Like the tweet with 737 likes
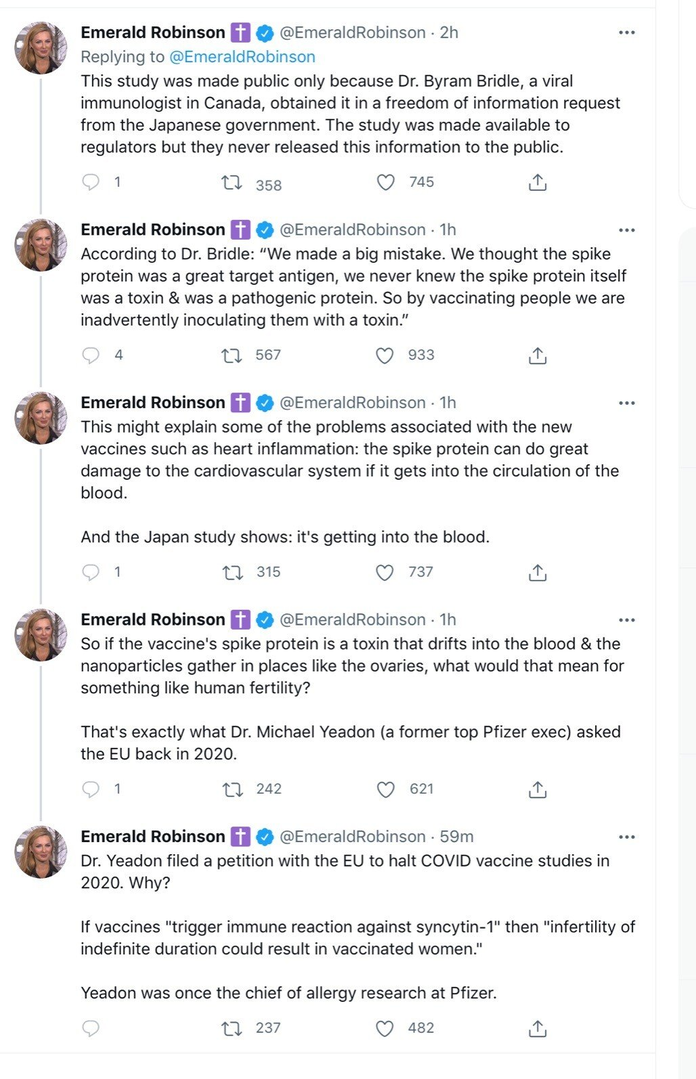Image resolution: width=696 pixels, height=1079 pixels. (385, 572)
